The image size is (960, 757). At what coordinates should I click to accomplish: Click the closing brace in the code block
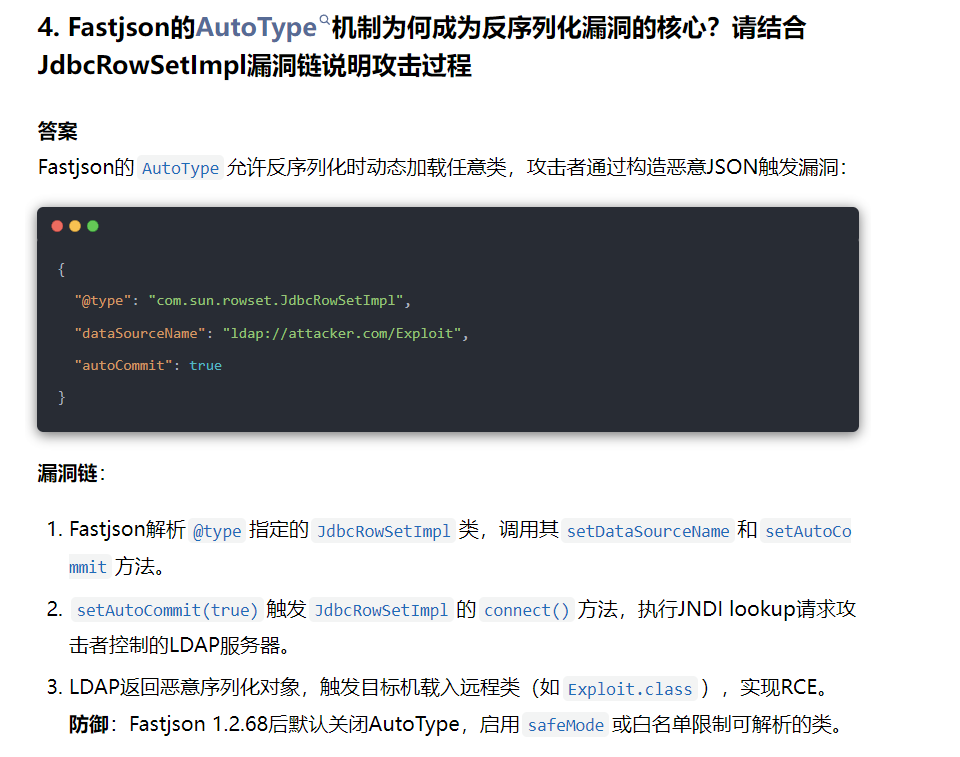pyautogui.click(x=61, y=397)
